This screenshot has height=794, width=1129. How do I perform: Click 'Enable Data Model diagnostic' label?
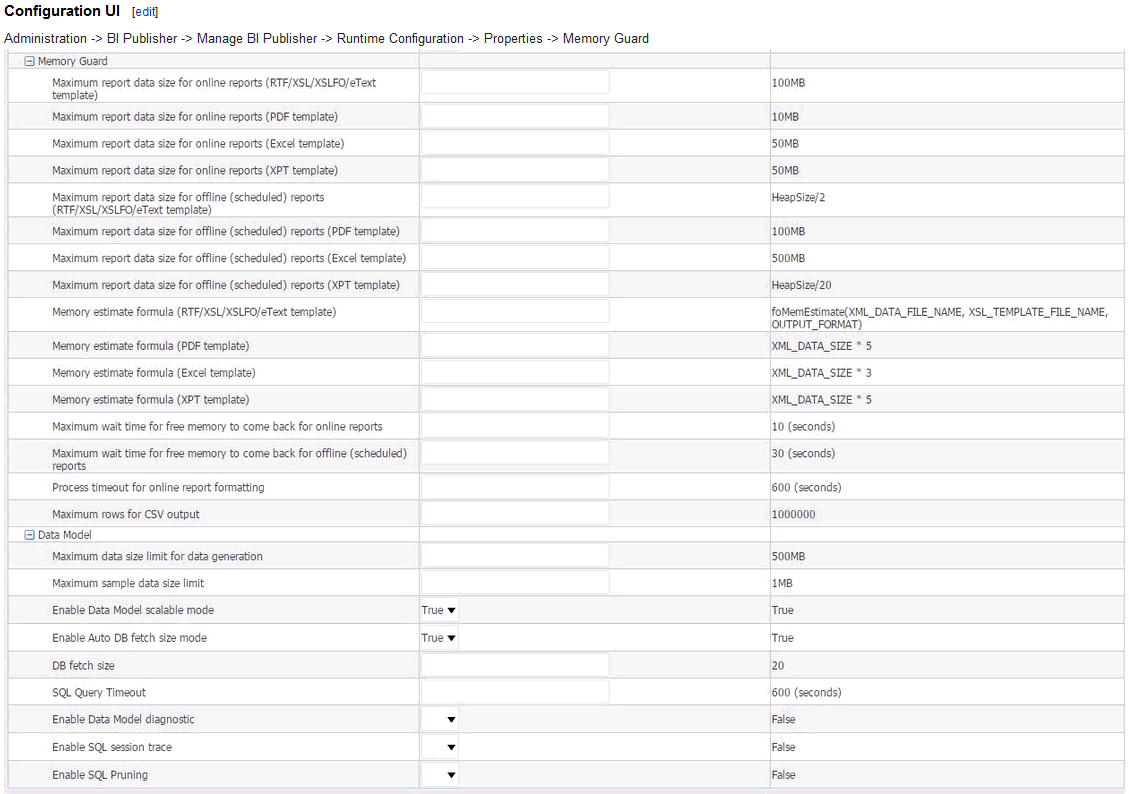(x=123, y=719)
